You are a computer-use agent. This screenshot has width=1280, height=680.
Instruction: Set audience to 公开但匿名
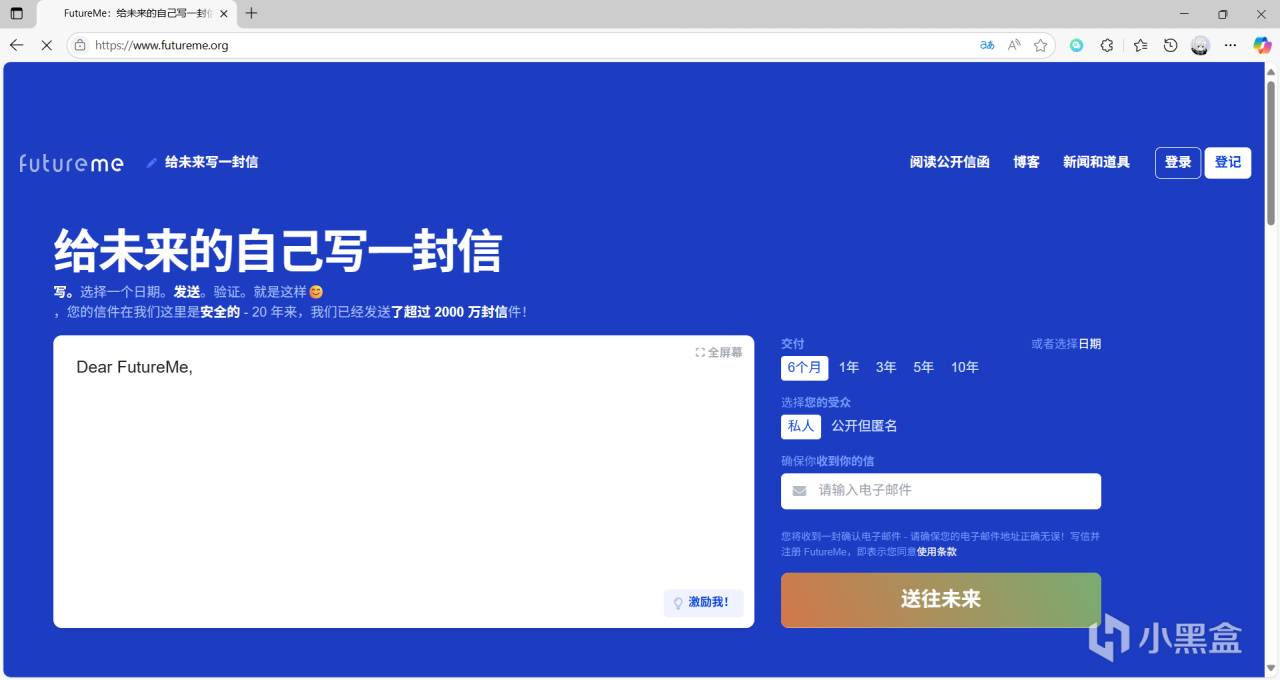point(864,426)
